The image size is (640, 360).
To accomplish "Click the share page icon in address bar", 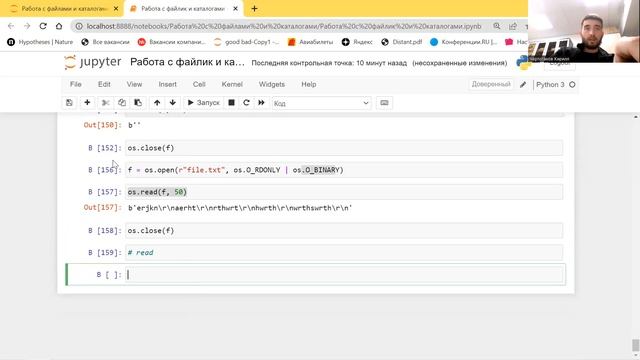I will tap(513, 26).
